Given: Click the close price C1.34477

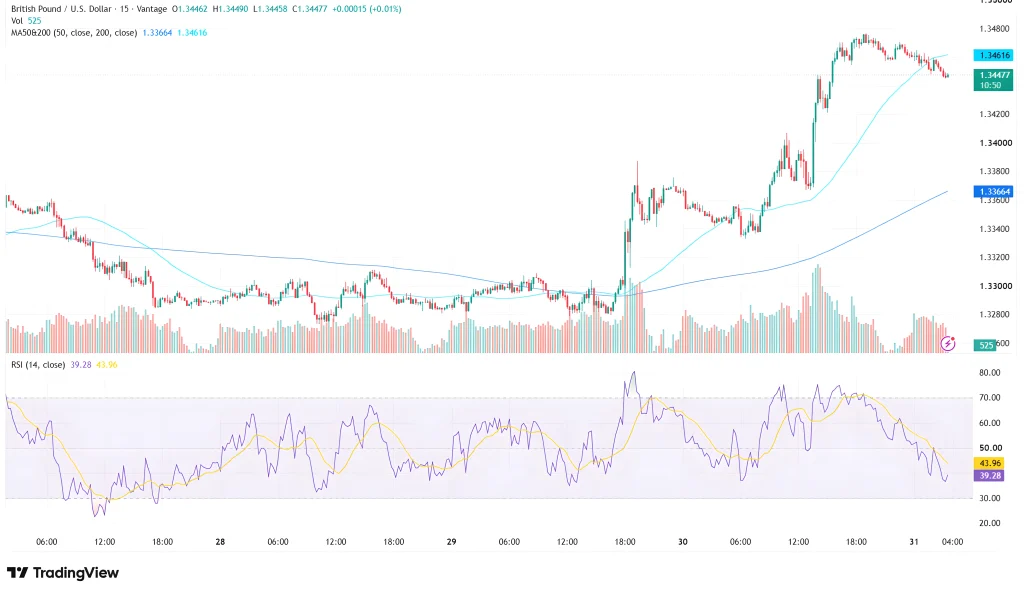Looking at the screenshot, I should pyautogui.click(x=310, y=9).
